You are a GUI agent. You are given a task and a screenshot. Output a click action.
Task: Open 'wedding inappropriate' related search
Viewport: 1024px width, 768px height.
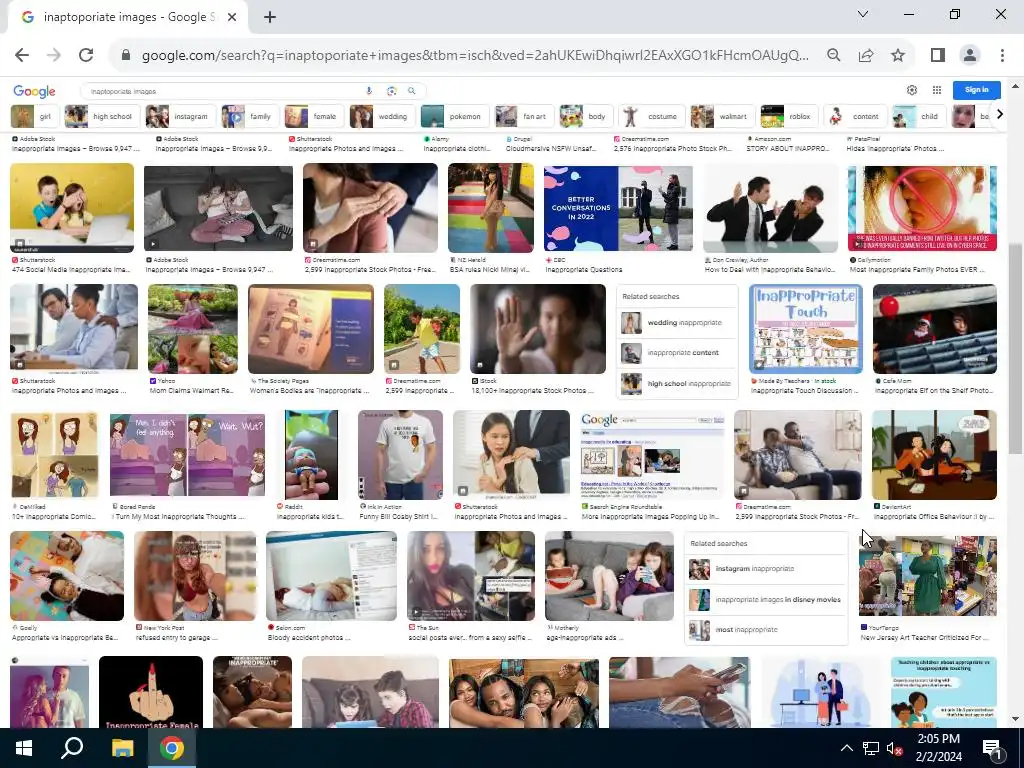(x=677, y=323)
